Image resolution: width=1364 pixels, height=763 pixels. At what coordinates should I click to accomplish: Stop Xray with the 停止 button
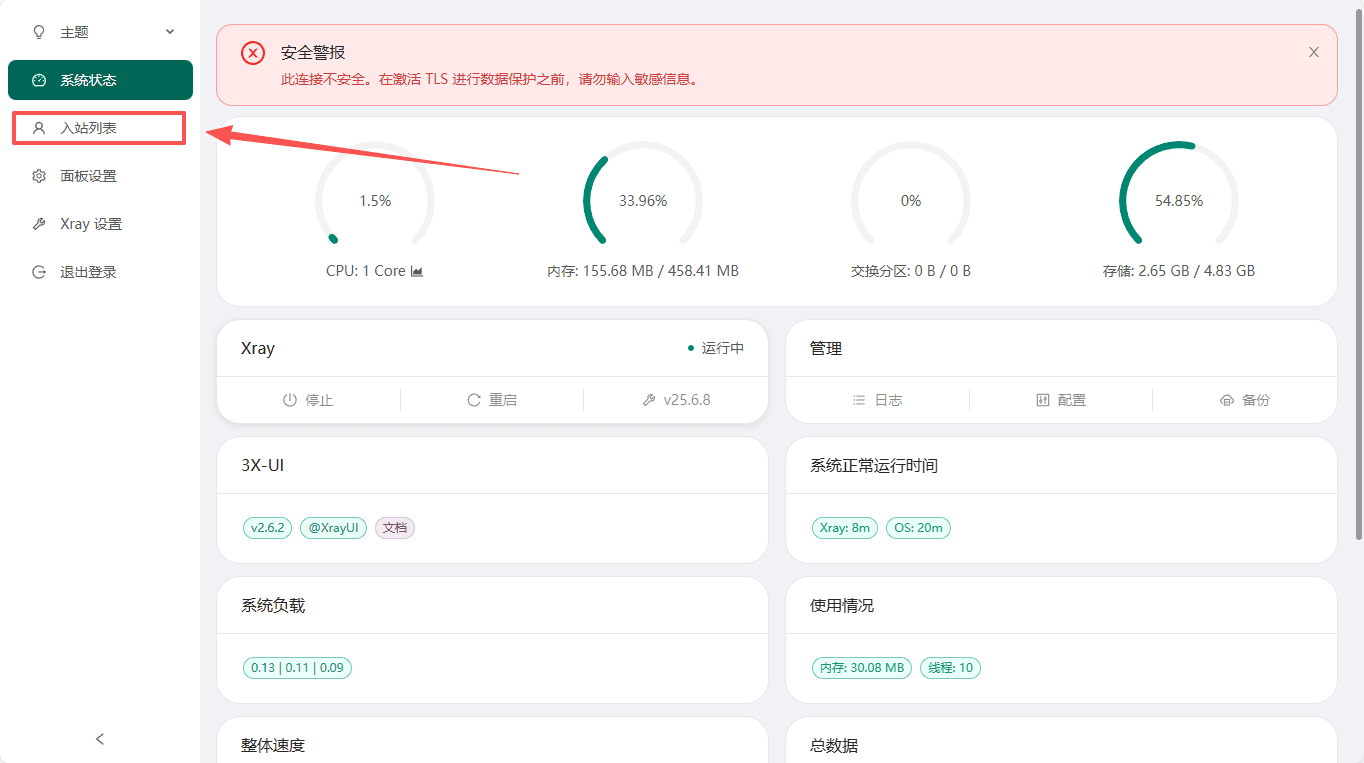click(308, 400)
